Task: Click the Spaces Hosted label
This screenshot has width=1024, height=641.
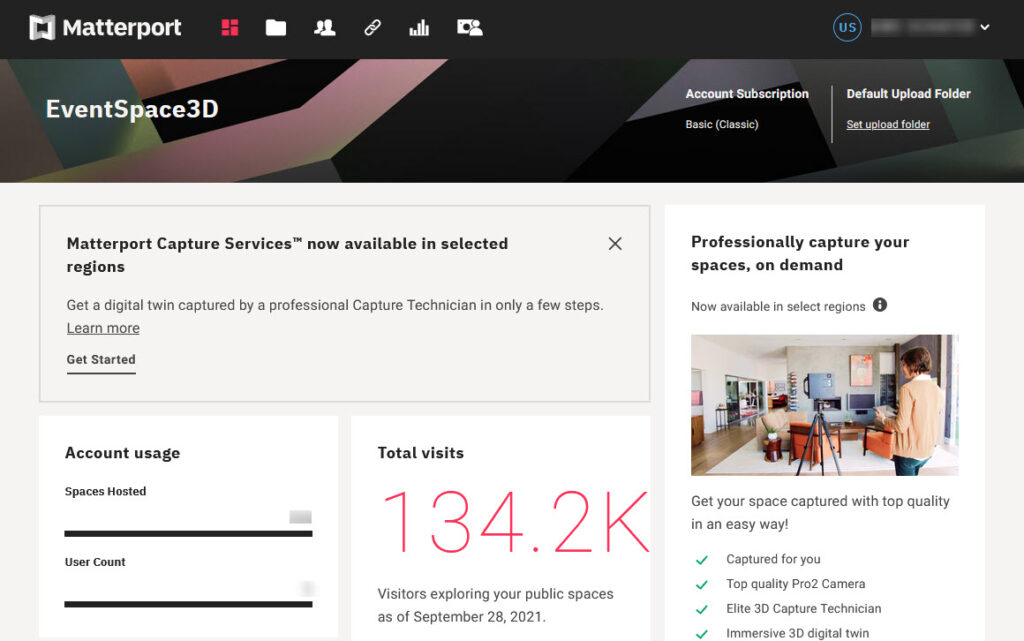Action: click(x=105, y=492)
